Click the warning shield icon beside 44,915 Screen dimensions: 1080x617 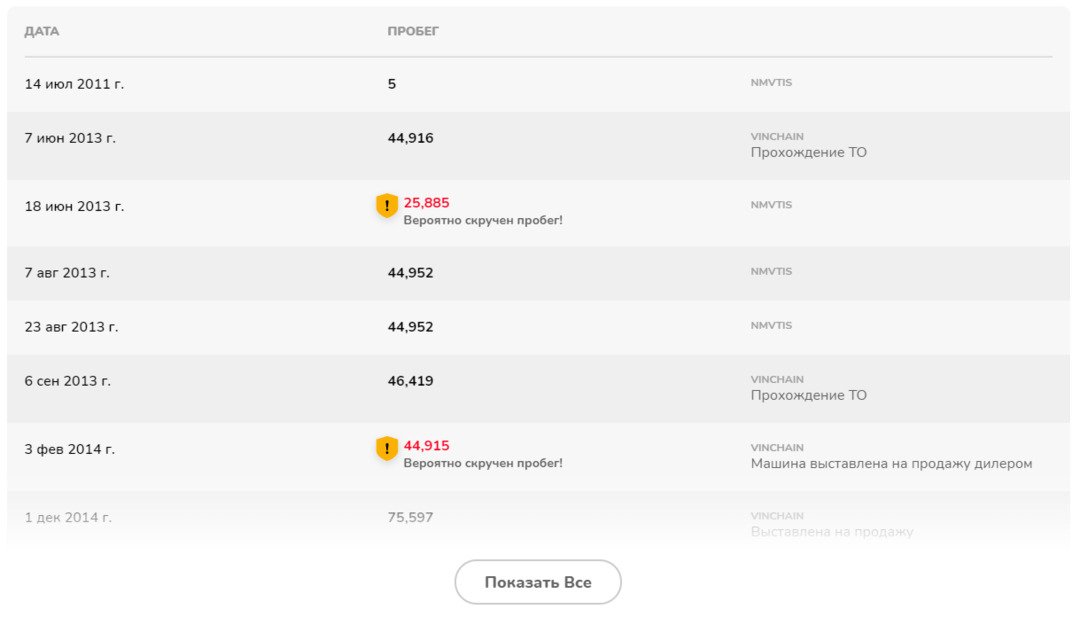tap(387, 449)
